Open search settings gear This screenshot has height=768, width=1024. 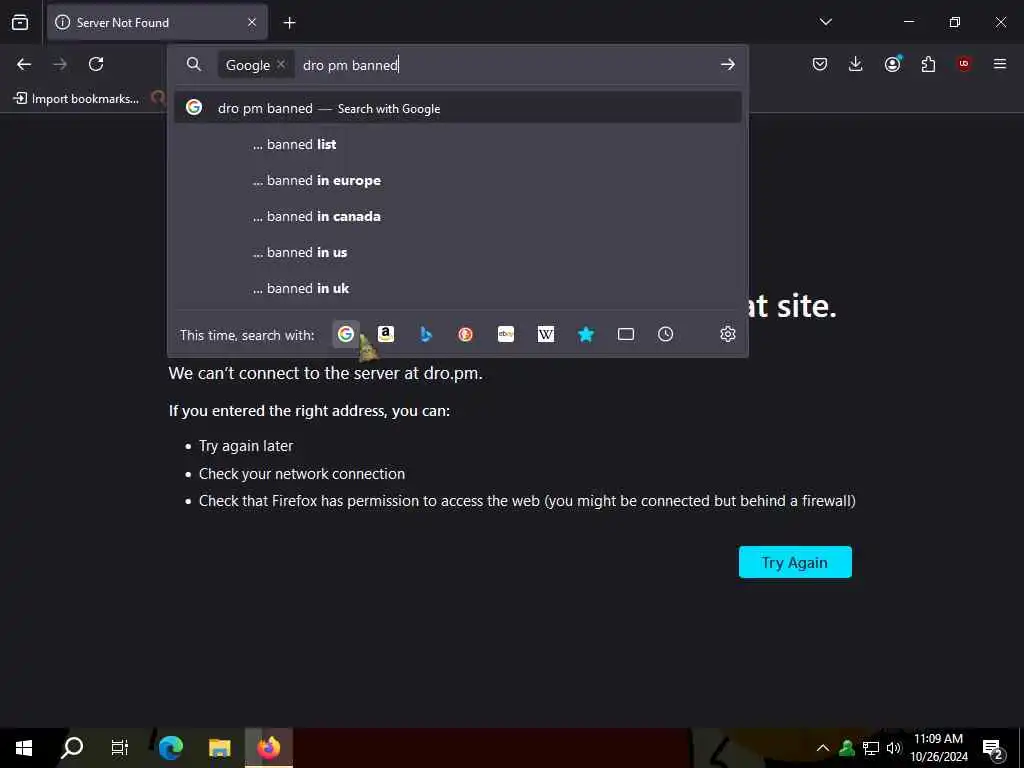728,334
